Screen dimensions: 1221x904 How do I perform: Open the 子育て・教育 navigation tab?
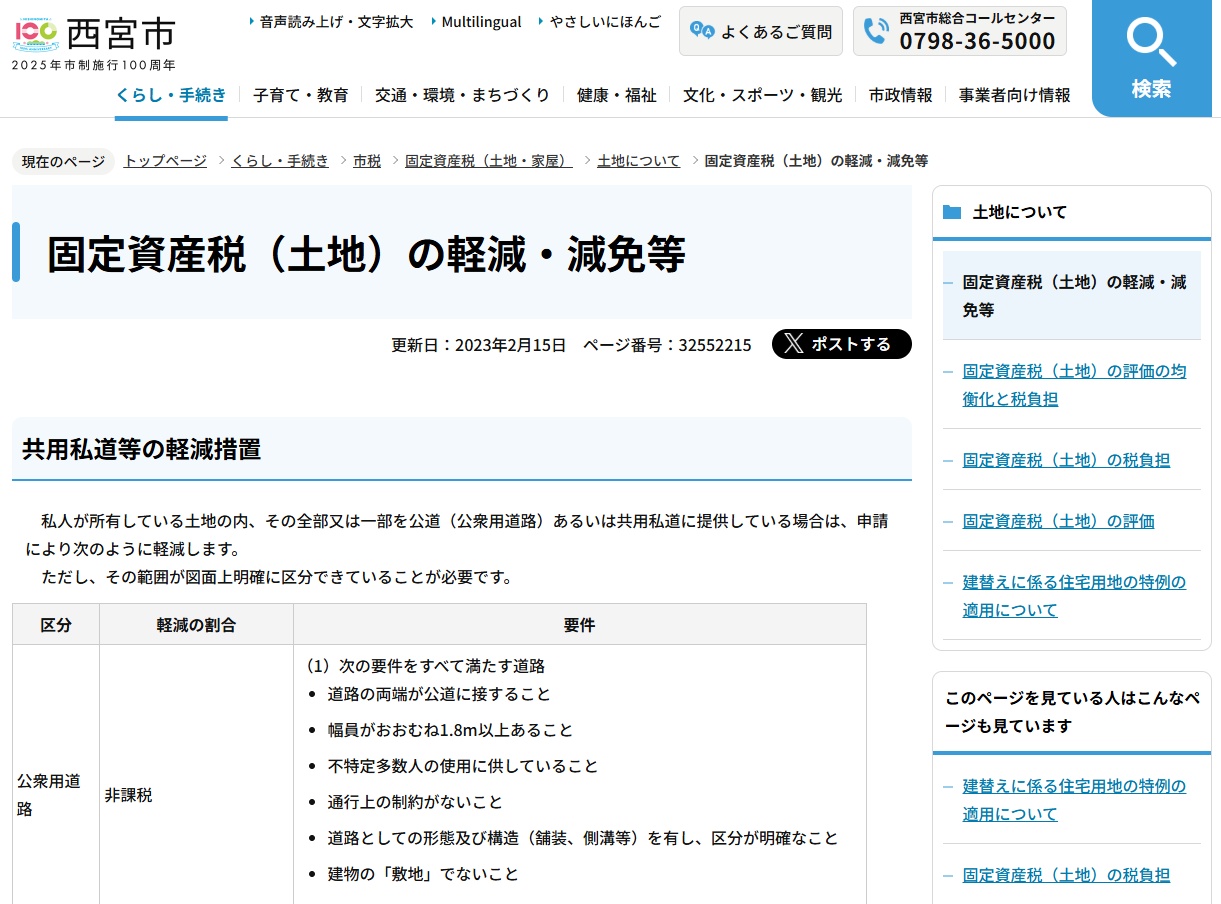[x=301, y=95]
